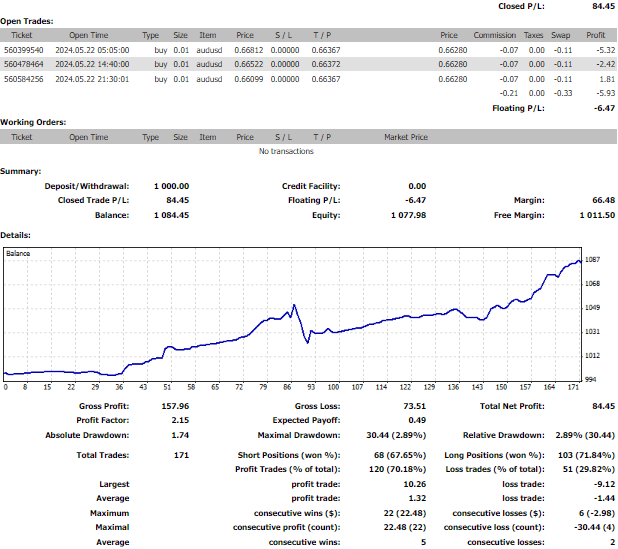This screenshot has height=549, width=618.
Task: Click Equity value 1 077.98
Action: 408,215
